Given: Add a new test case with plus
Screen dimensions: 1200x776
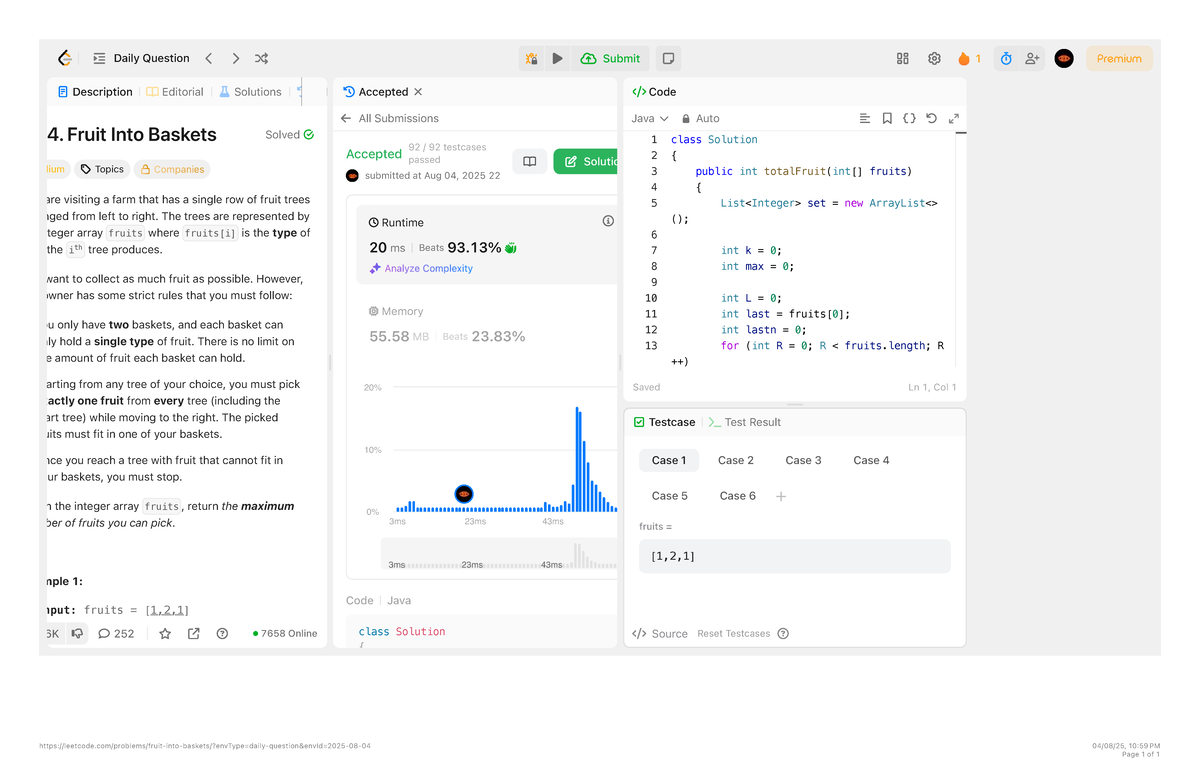Looking at the screenshot, I should tap(781, 496).
